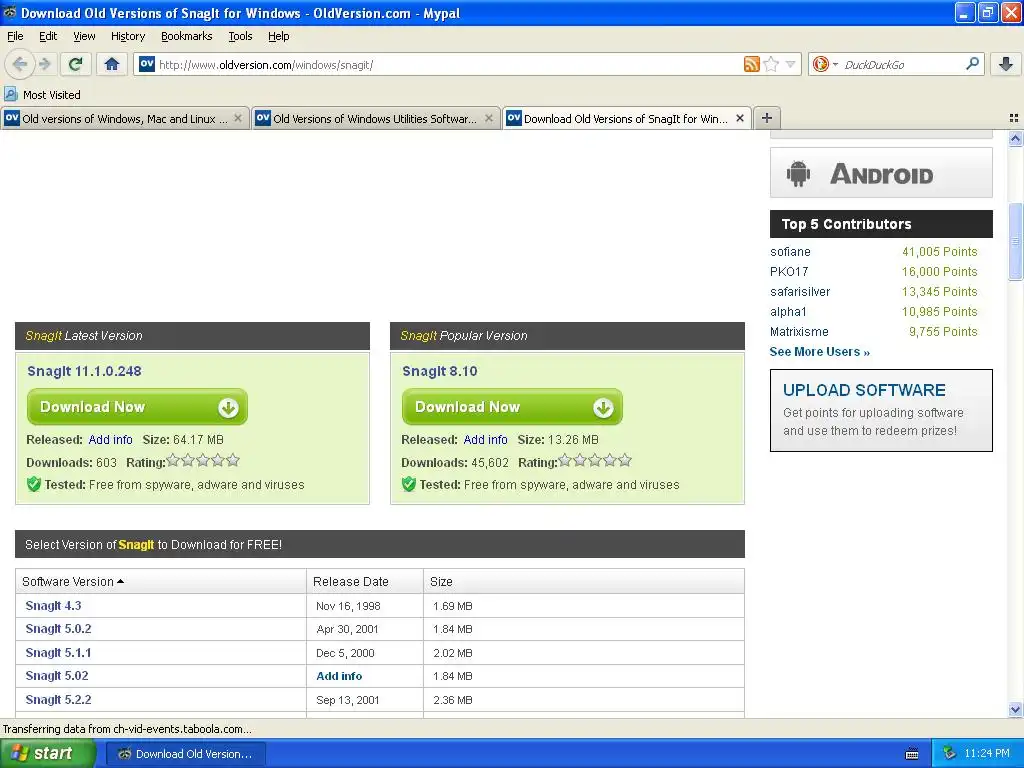
Task: Click 'Download Old Version...' taskbar button
Action: [x=185, y=754]
